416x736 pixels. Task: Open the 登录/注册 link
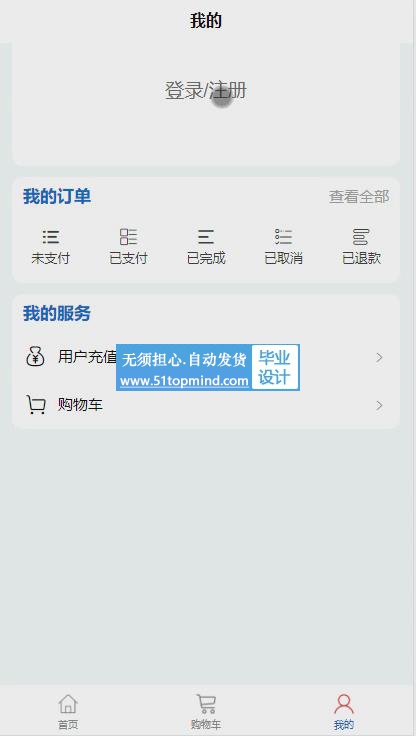[206, 91]
